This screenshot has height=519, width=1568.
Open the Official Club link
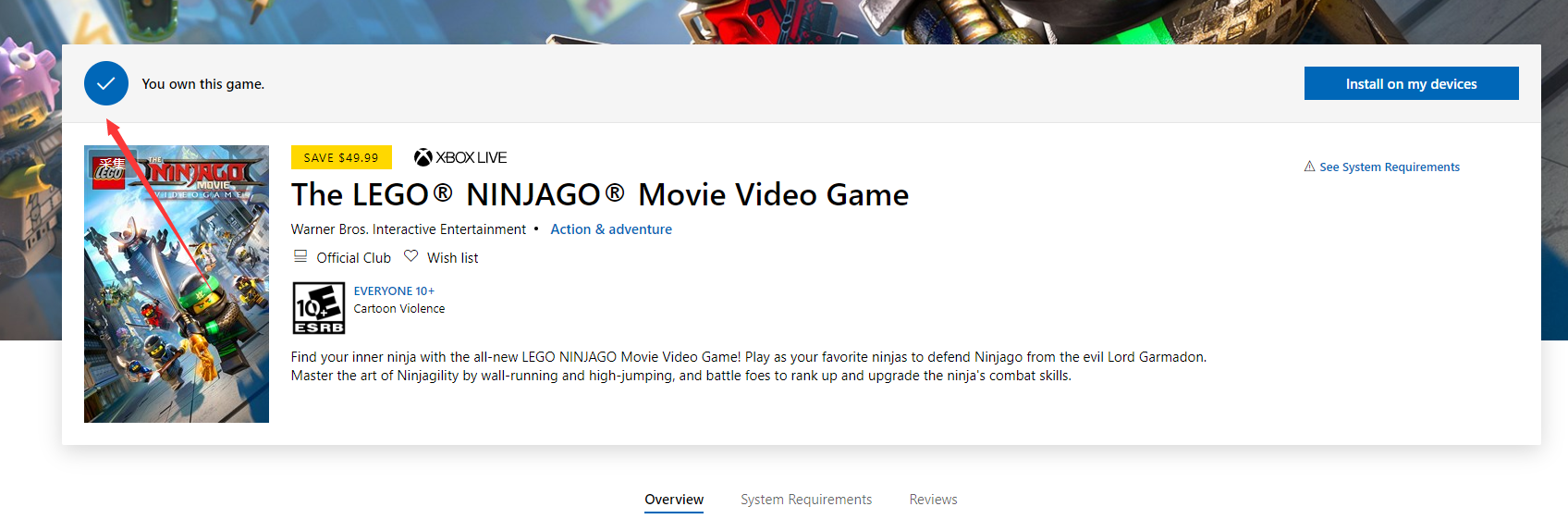pos(353,258)
